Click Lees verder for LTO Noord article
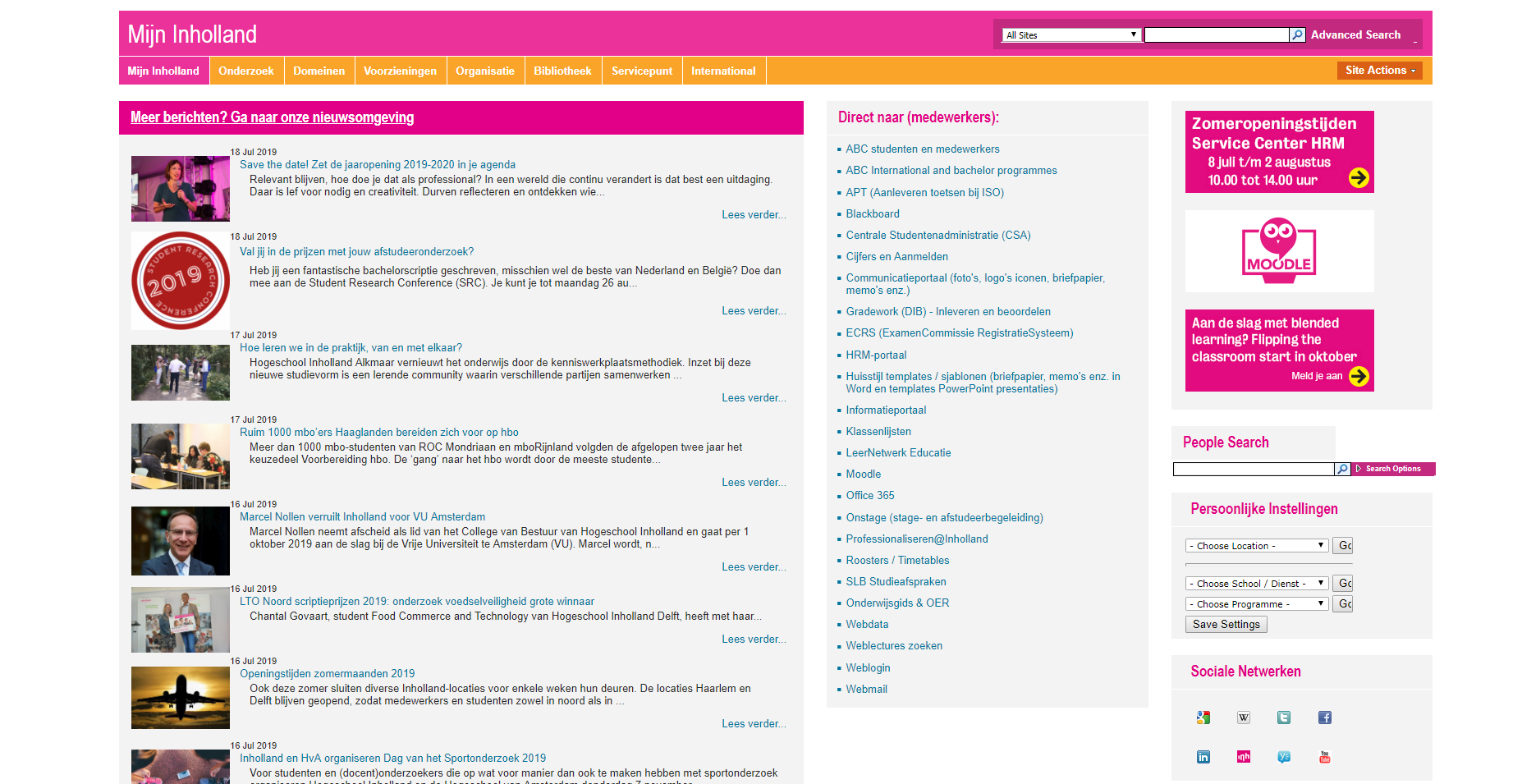 click(754, 640)
